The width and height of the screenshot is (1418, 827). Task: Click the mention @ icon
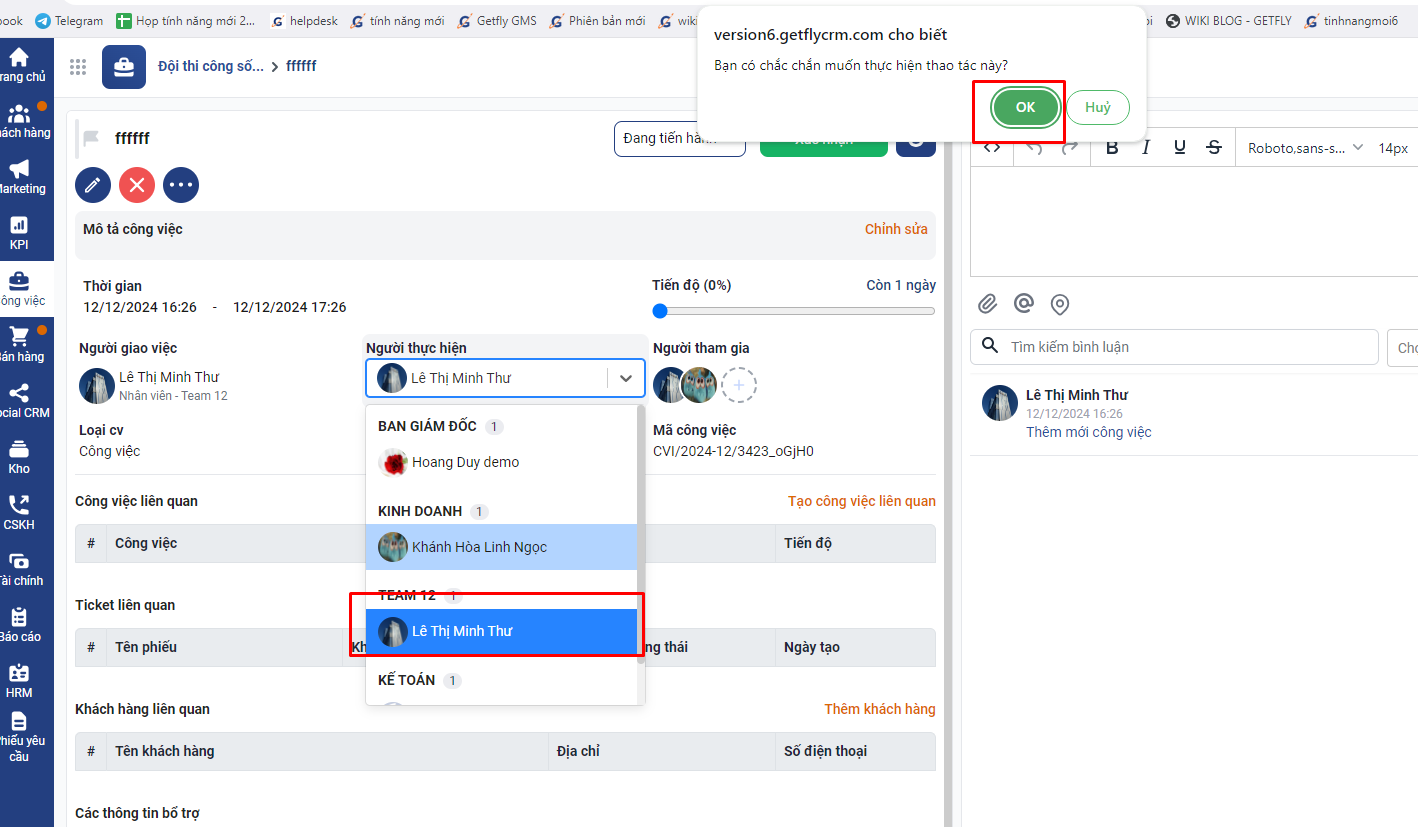pyautogui.click(x=1023, y=304)
